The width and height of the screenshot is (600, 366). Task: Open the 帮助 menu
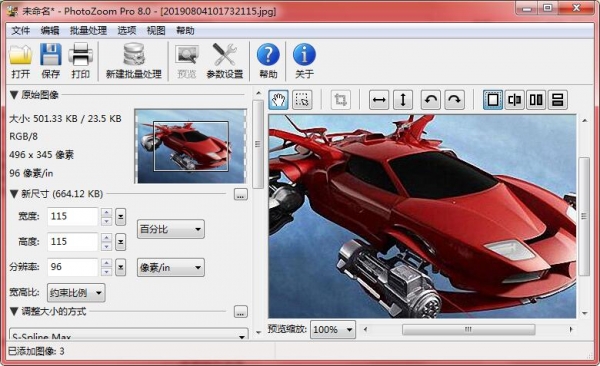pyautogui.click(x=185, y=31)
